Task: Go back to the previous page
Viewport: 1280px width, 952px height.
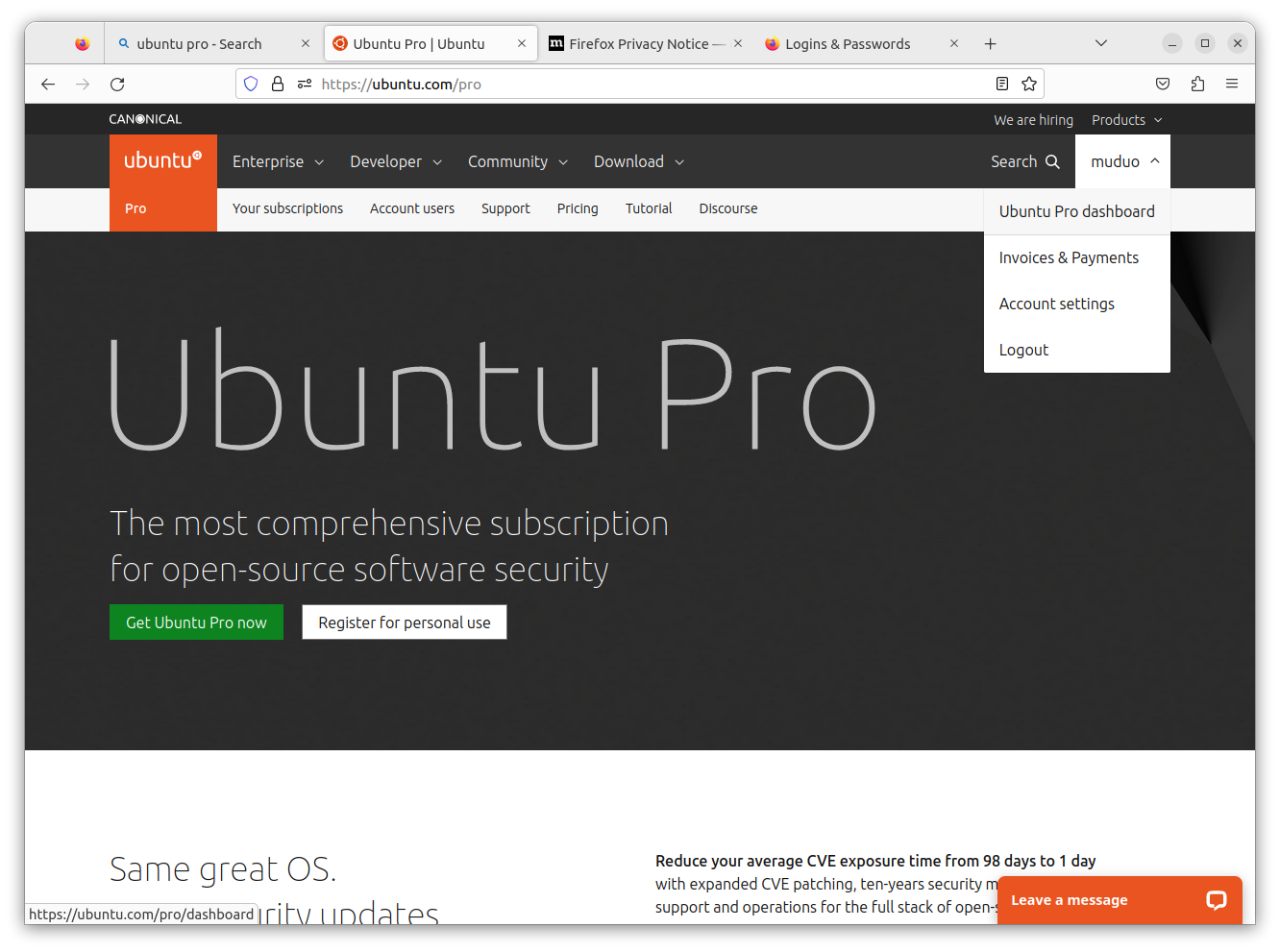Action: (x=48, y=85)
